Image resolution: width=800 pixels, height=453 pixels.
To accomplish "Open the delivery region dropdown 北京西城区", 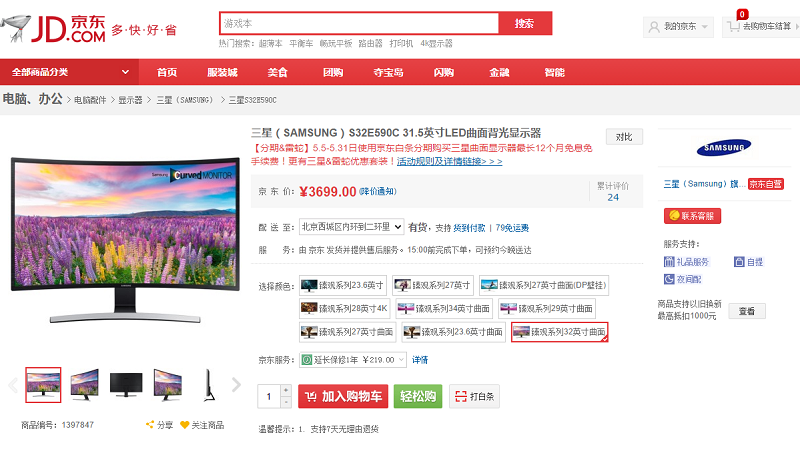I will (352, 227).
